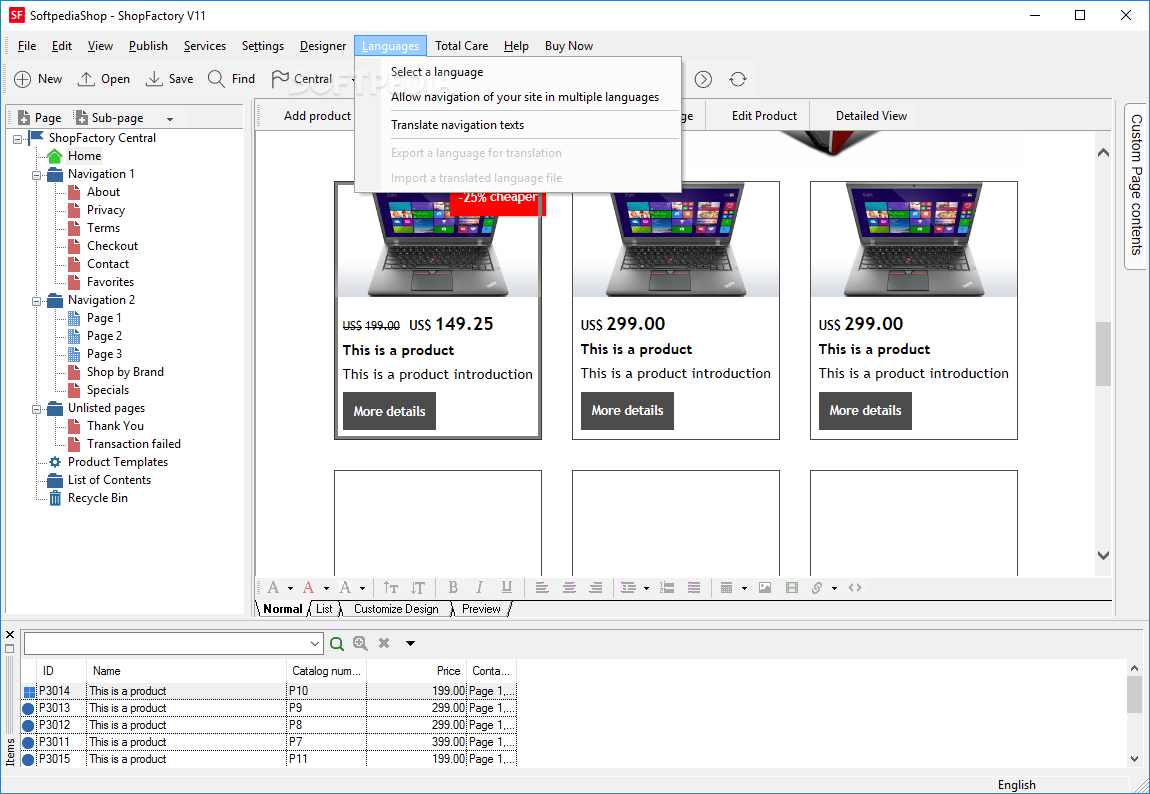
Task: Click the refresh icon in toolbar
Action: (x=738, y=79)
